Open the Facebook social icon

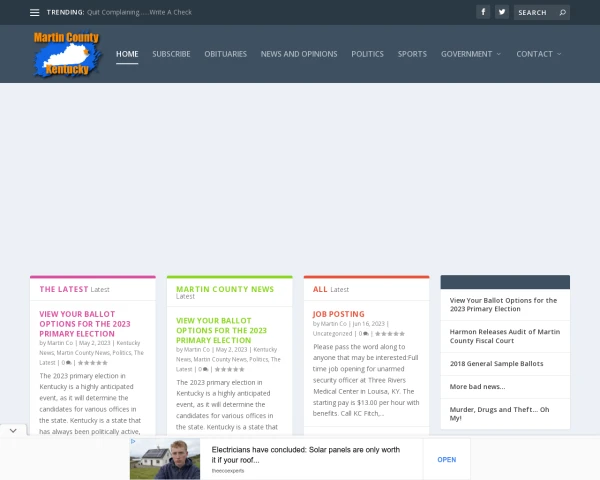(483, 12)
